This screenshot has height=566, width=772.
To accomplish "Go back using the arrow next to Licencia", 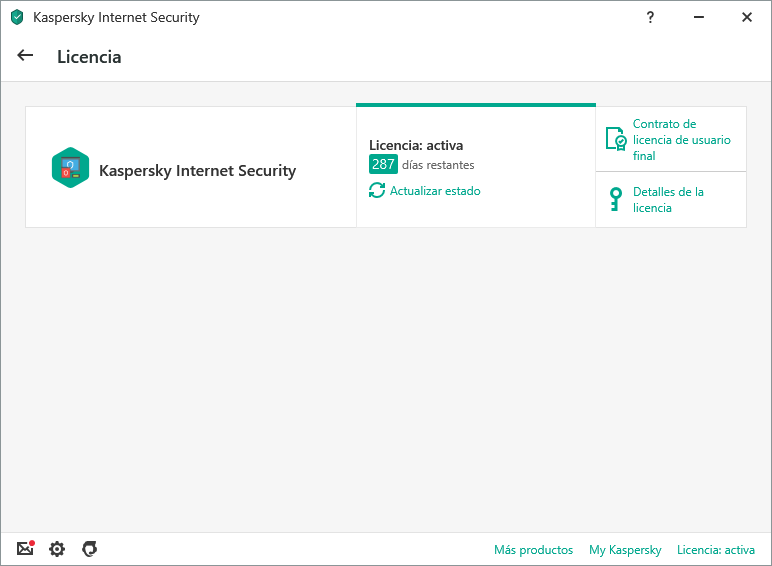I will [x=25, y=56].
